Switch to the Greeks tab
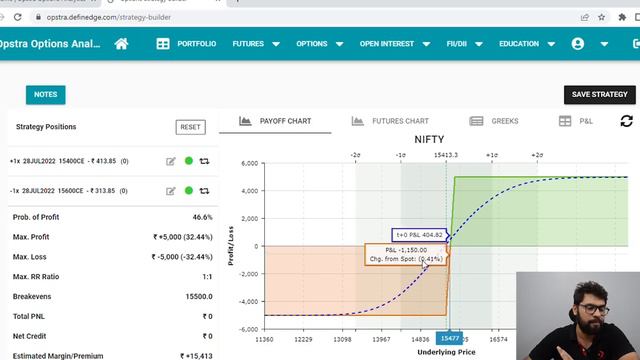The width and height of the screenshot is (640, 360). [x=494, y=121]
